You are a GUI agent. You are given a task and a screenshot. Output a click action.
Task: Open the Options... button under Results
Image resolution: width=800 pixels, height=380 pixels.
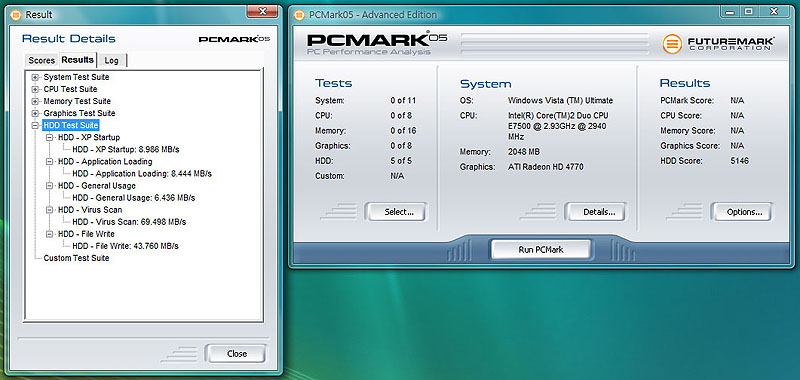click(742, 212)
